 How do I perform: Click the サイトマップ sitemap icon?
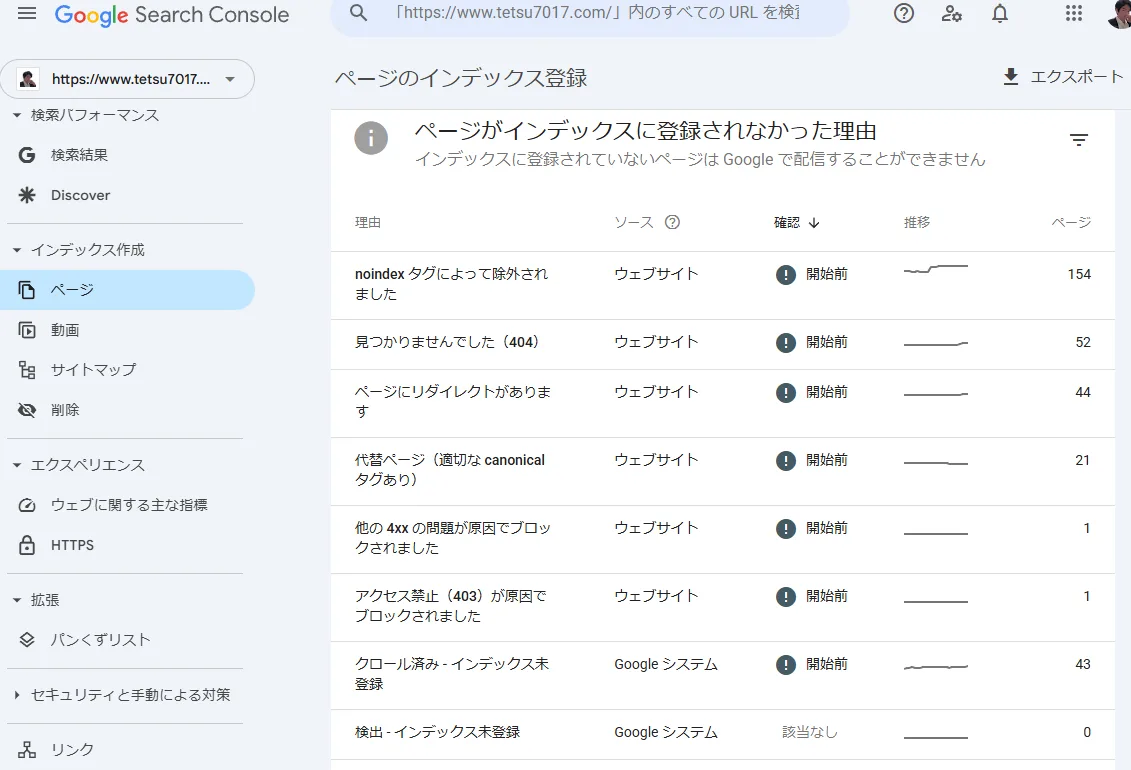point(27,370)
